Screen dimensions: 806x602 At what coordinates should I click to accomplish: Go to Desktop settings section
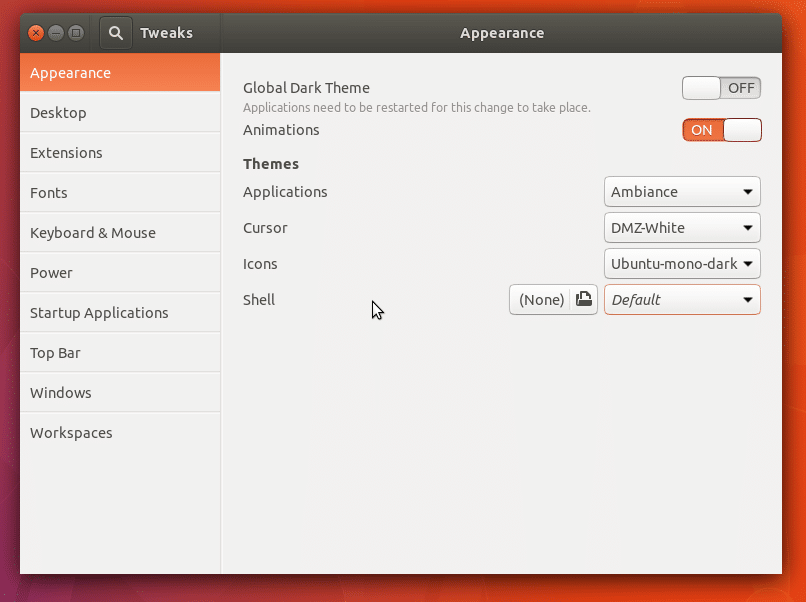120,113
